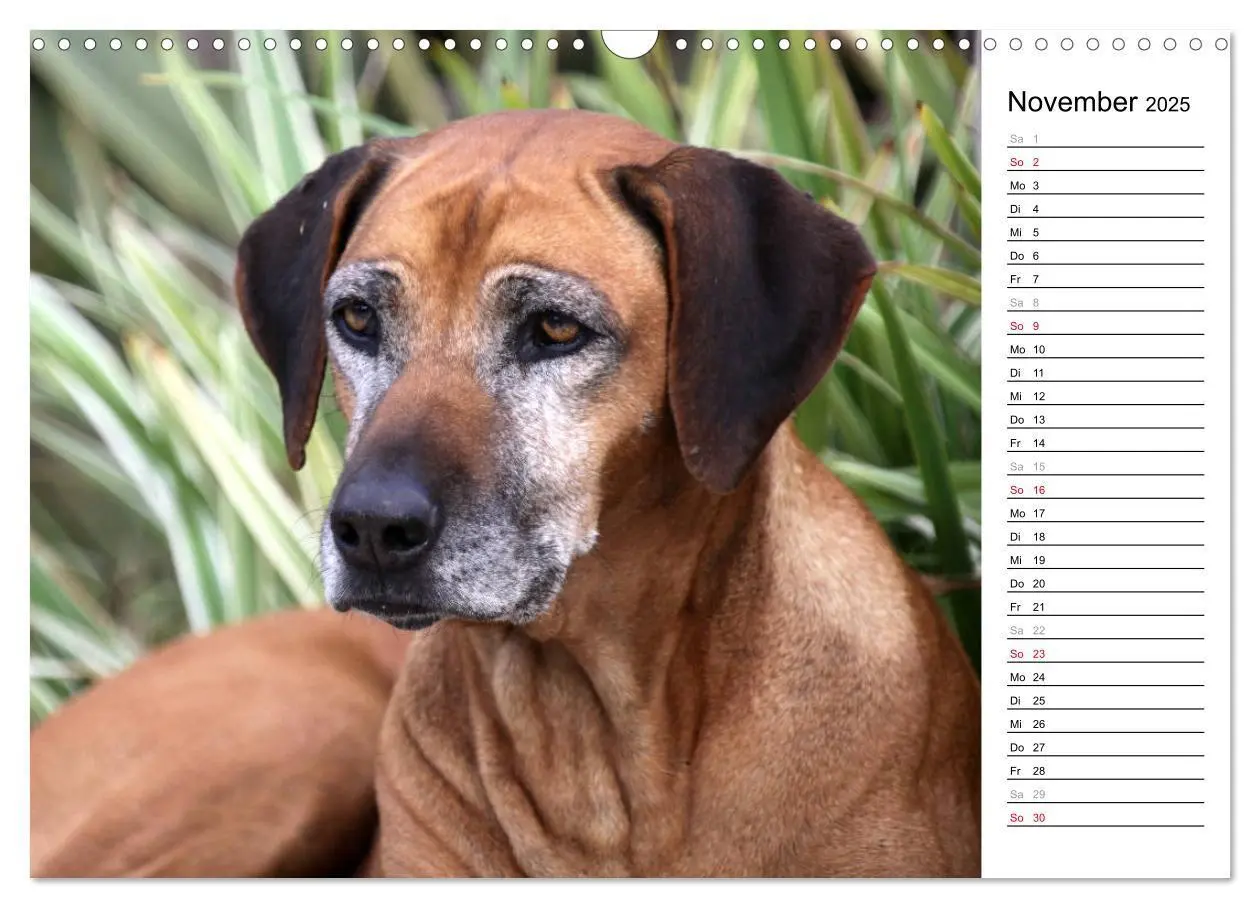This screenshot has width=1260, height=908.
Task: Select the Di 11 date row
Action: tap(1105, 373)
